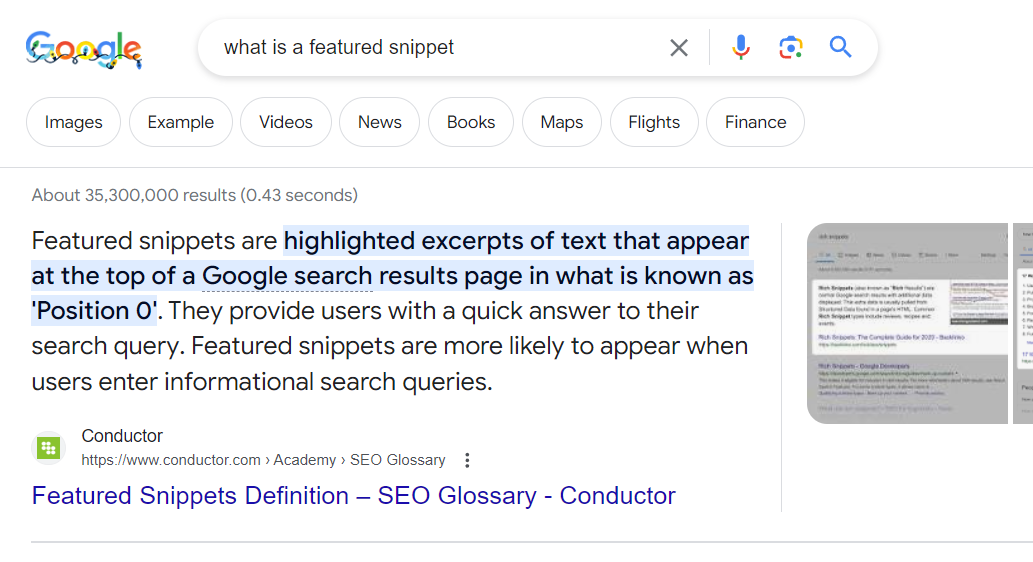Clear the search query text
This screenshot has height=562, width=1033.
pyautogui.click(x=679, y=48)
